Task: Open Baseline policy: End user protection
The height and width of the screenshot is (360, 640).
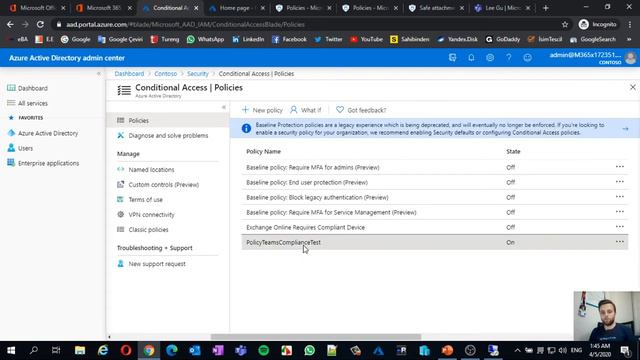Action: click(x=307, y=182)
